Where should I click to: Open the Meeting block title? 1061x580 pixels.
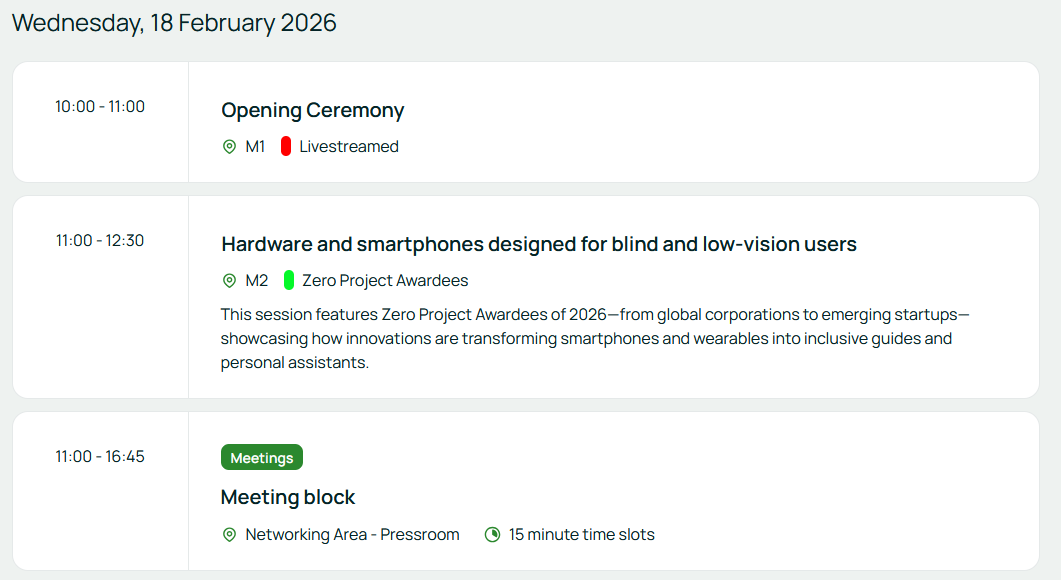click(288, 497)
